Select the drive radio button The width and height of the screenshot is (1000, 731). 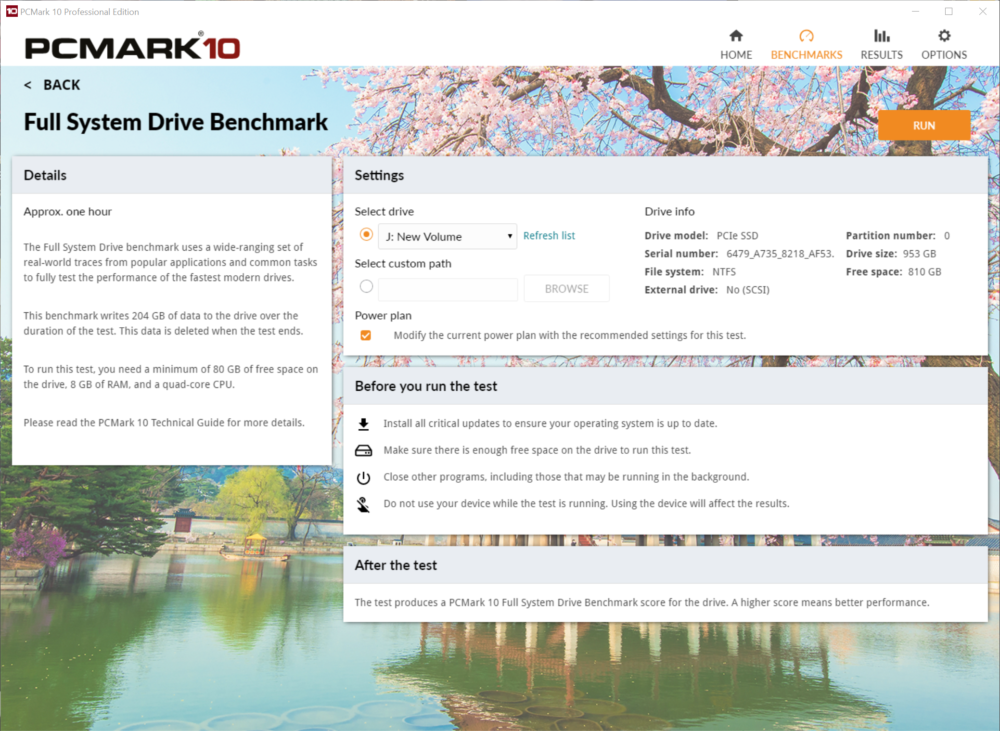point(366,234)
